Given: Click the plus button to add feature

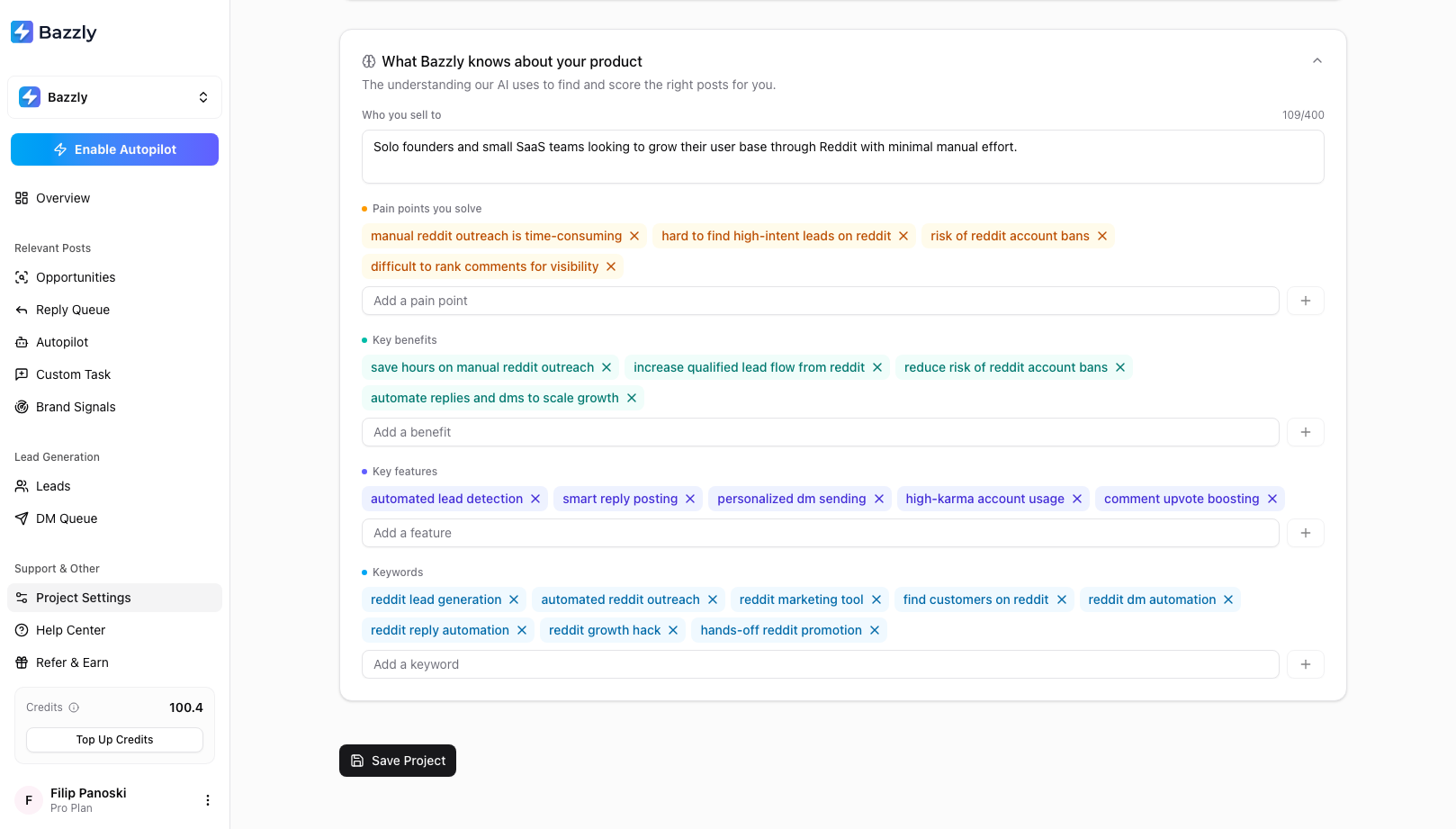Looking at the screenshot, I should click(1306, 533).
